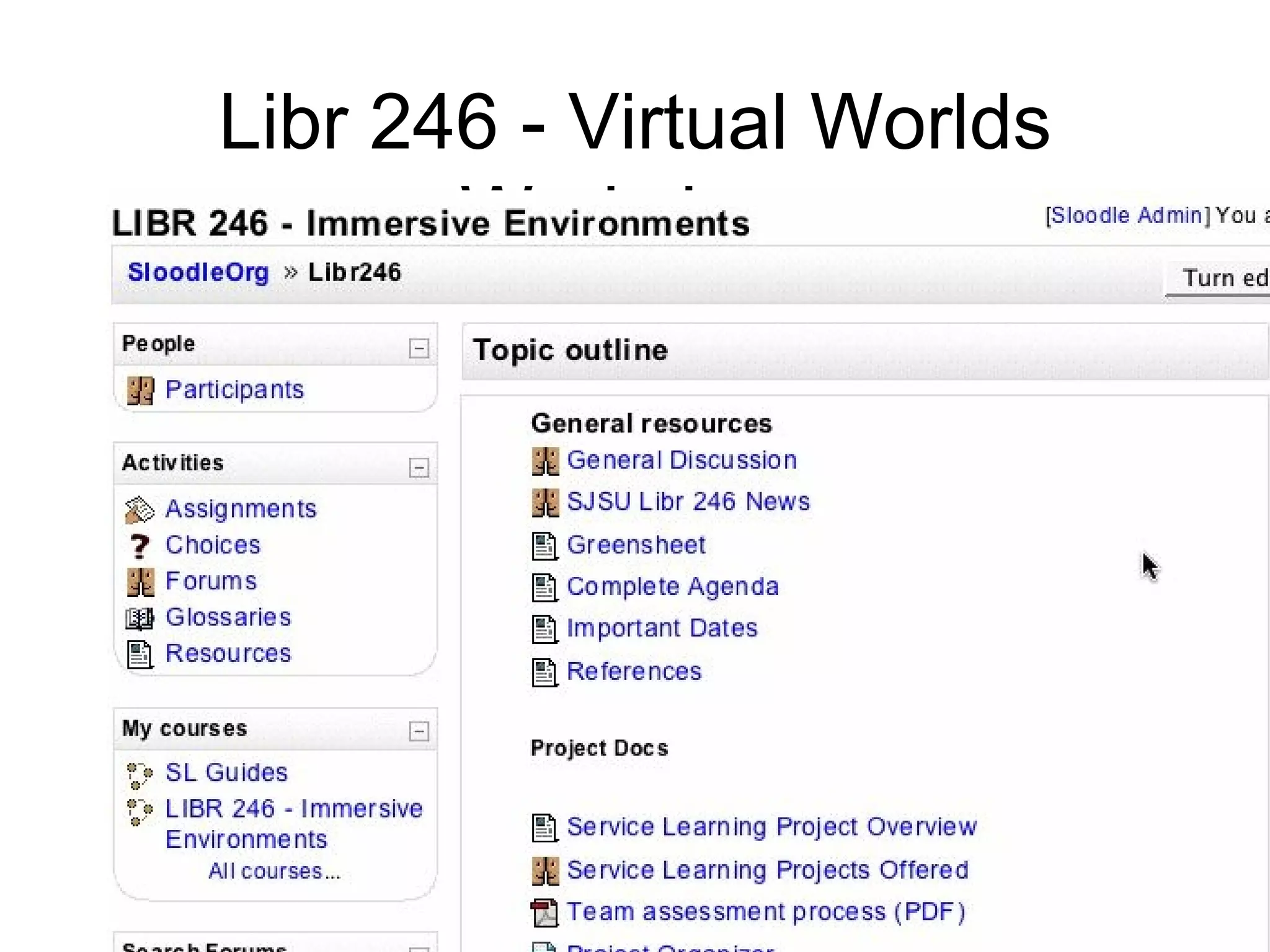Open Team assessment process (PDF)
The image size is (1270, 952).
tap(766, 912)
